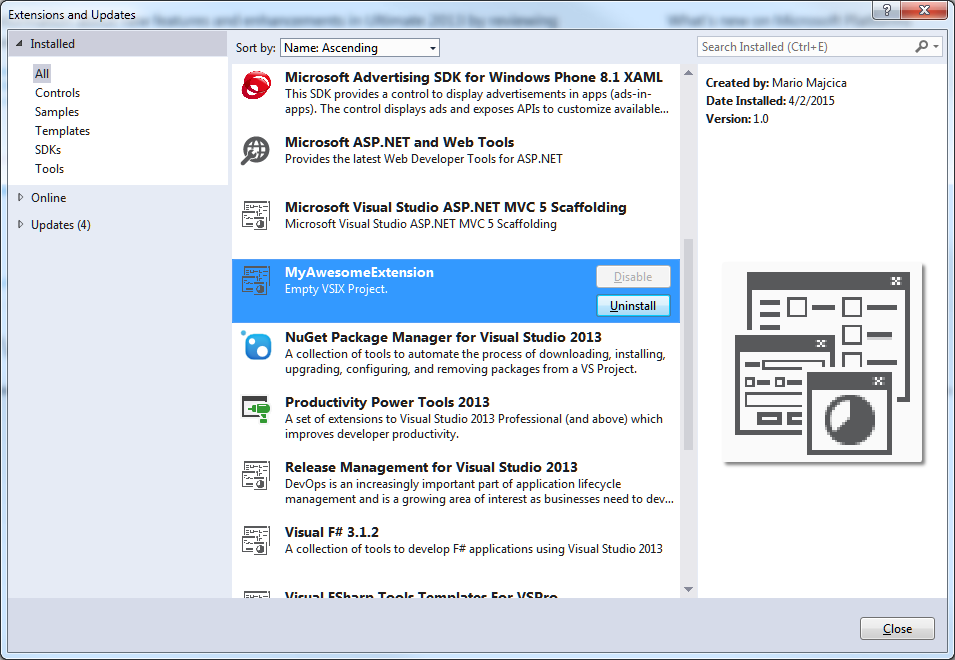Click the NuGet Package Manager icon
The image size is (955, 660).
256,345
